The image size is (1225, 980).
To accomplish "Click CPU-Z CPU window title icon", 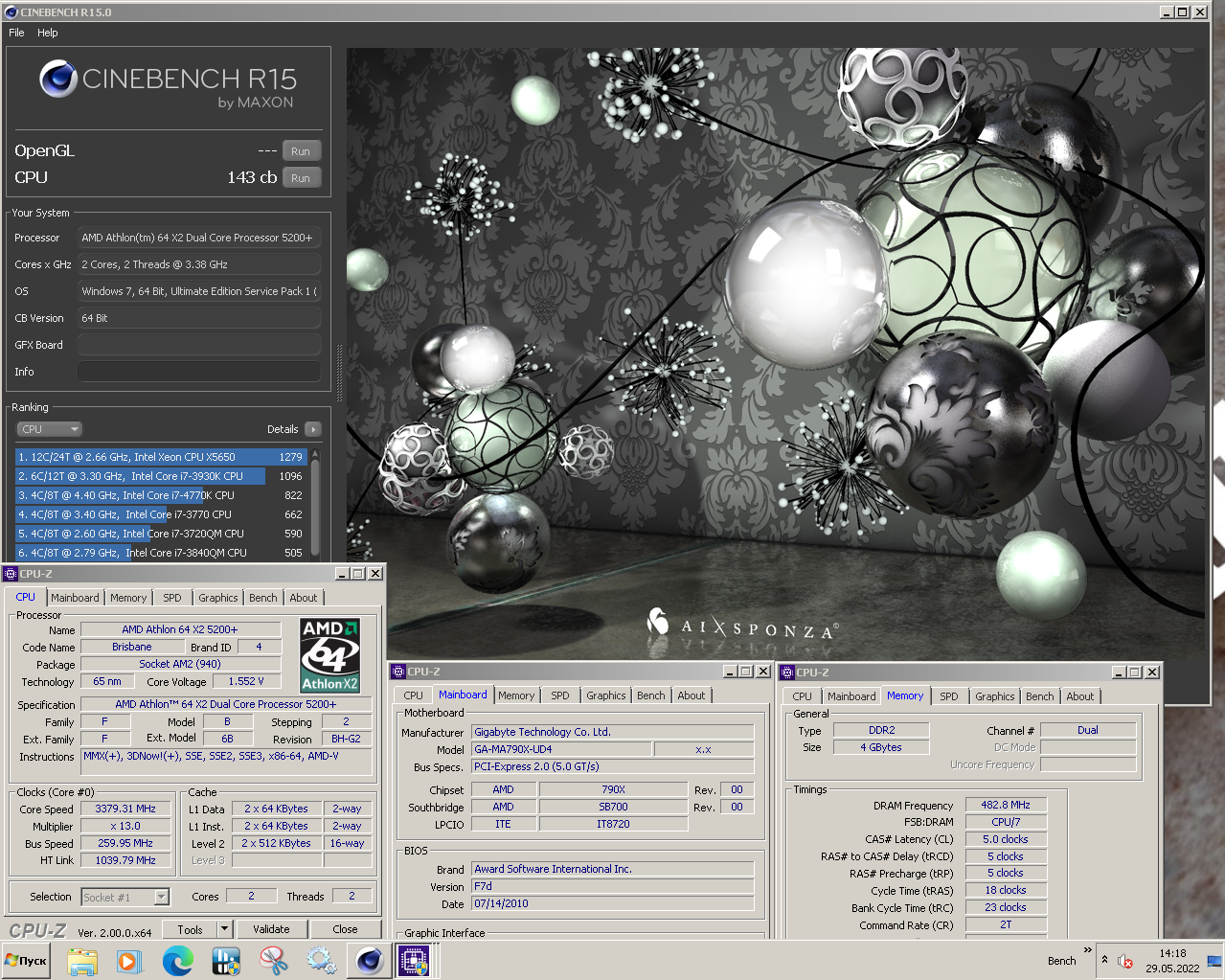I will tap(11, 574).
